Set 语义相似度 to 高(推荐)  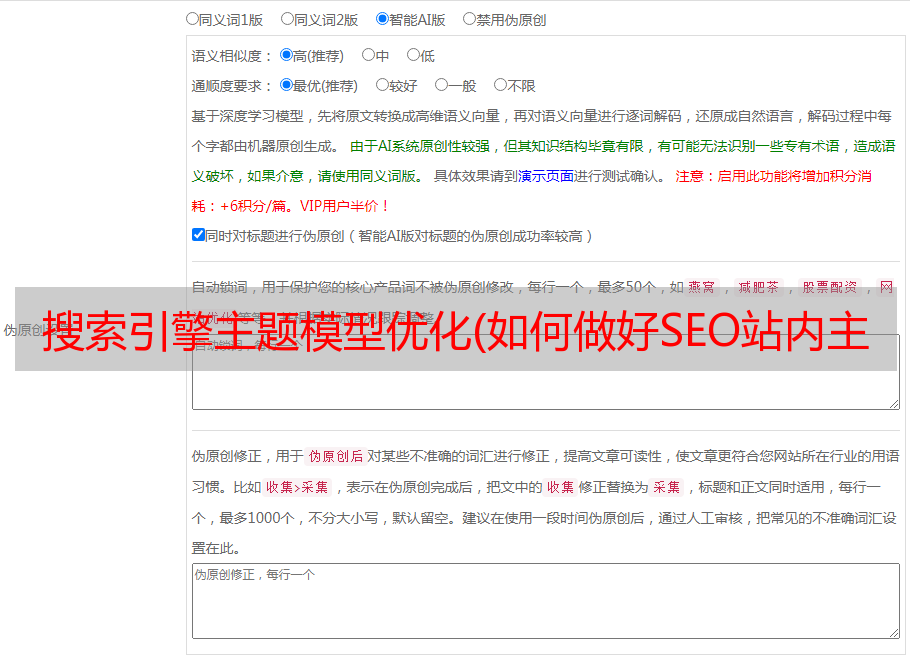[x=286, y=55]
